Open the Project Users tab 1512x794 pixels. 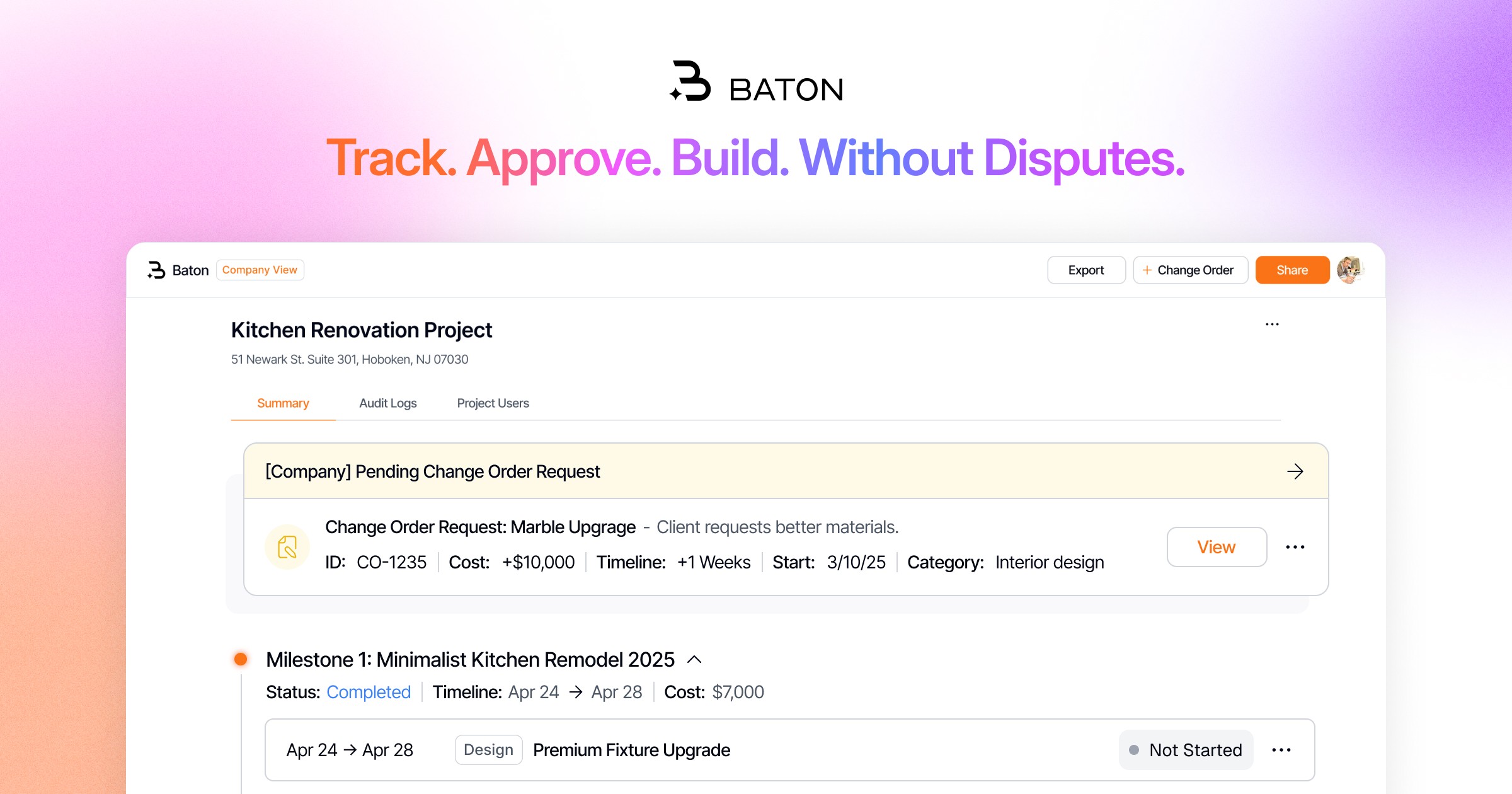click(493, 403)
